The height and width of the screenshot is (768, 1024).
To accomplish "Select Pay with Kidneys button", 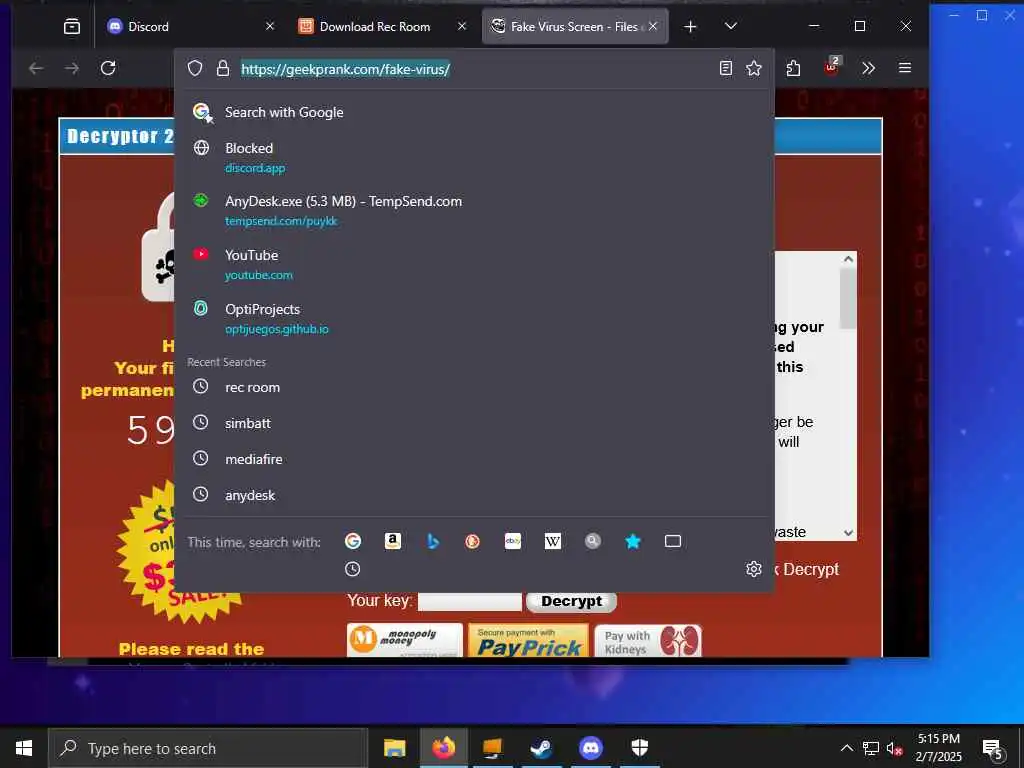I will coord(648,640).
